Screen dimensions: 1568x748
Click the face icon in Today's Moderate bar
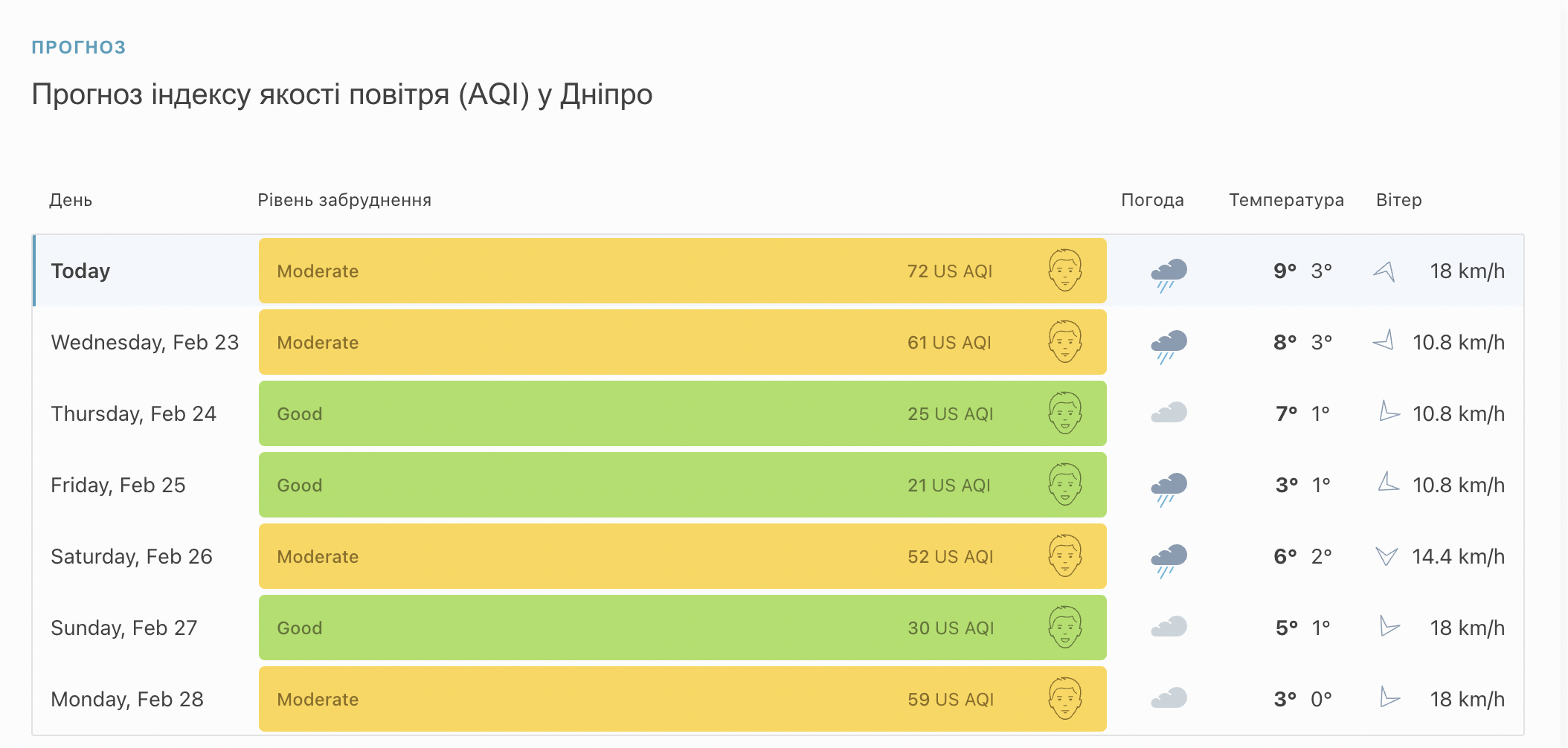click(x=1065, y=271)
